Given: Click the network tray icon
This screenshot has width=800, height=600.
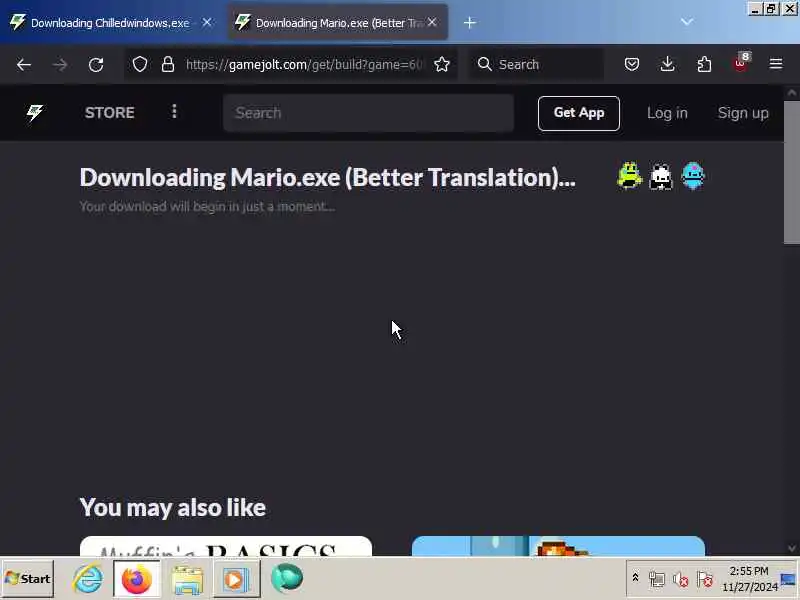Looking at the screenshot, I should click(x=657, y=579).
